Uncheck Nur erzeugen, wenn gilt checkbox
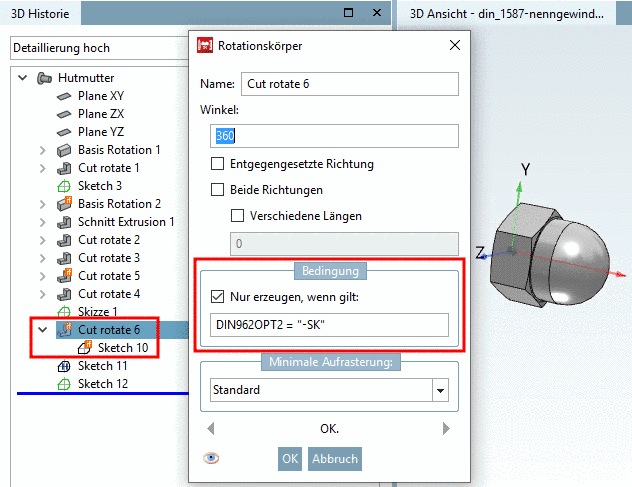The image size is (632, 487). coord(218,297)
